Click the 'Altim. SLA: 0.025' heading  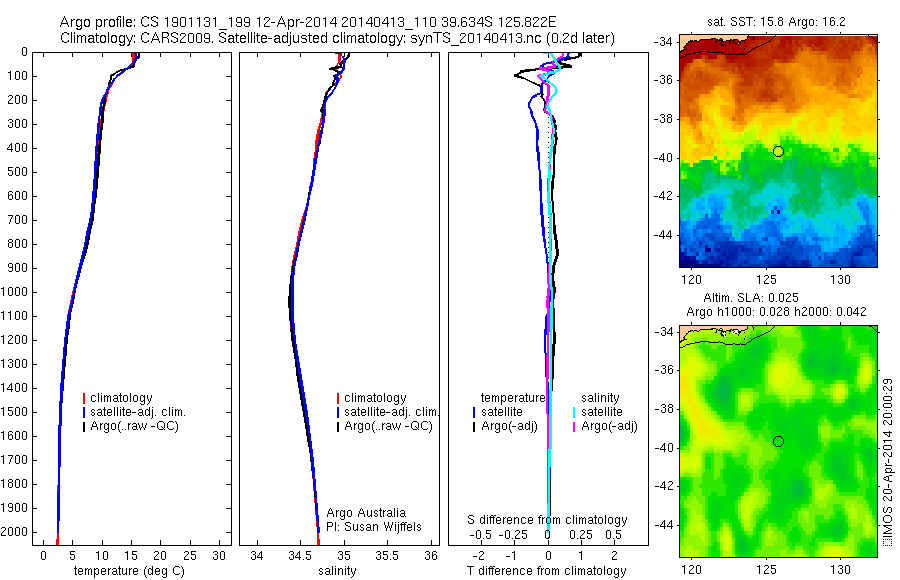tap(751, 298)
